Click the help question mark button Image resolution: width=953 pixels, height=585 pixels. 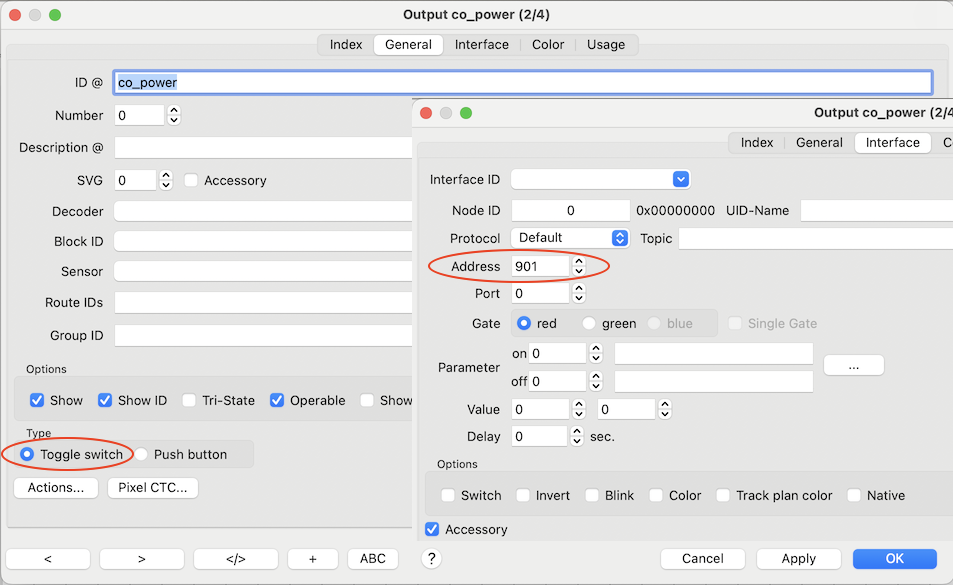pyautogui.click(x=431, y=559)
